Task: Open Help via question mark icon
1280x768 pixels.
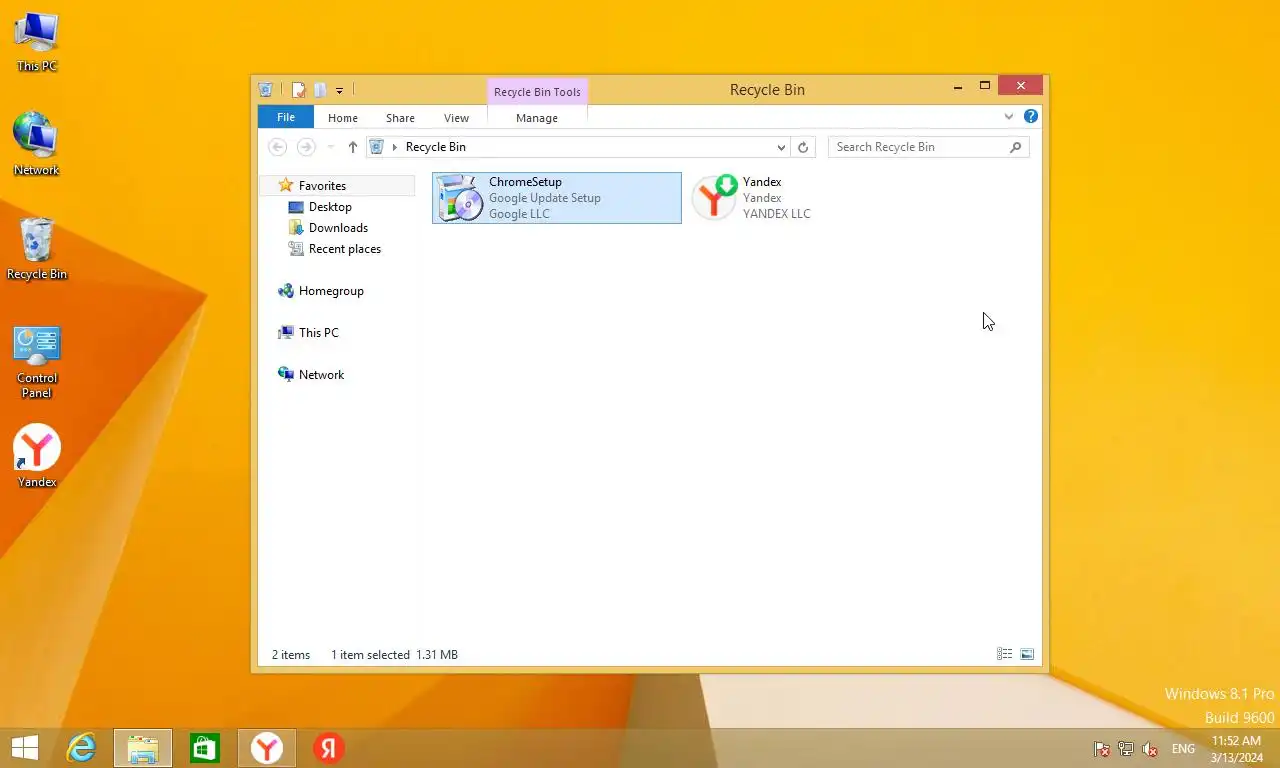Action: 1031,117
